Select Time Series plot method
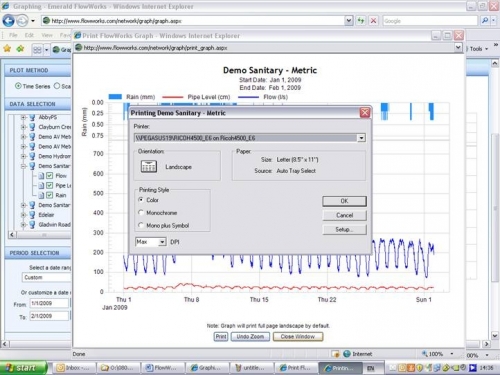The width and height of the screenshot is (500, 375). pyautogui.click(x=18, y=86)
